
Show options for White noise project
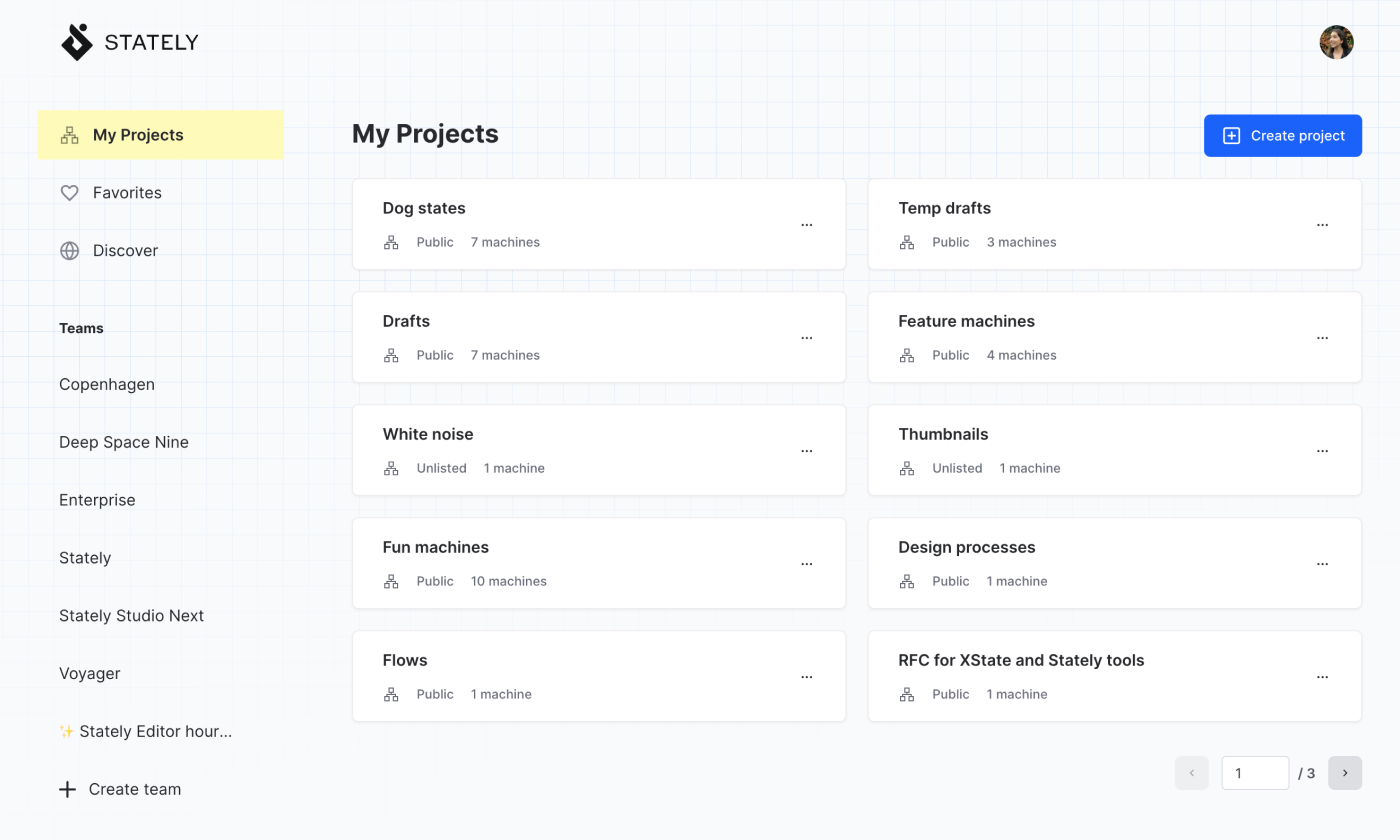tap(806, 451)
